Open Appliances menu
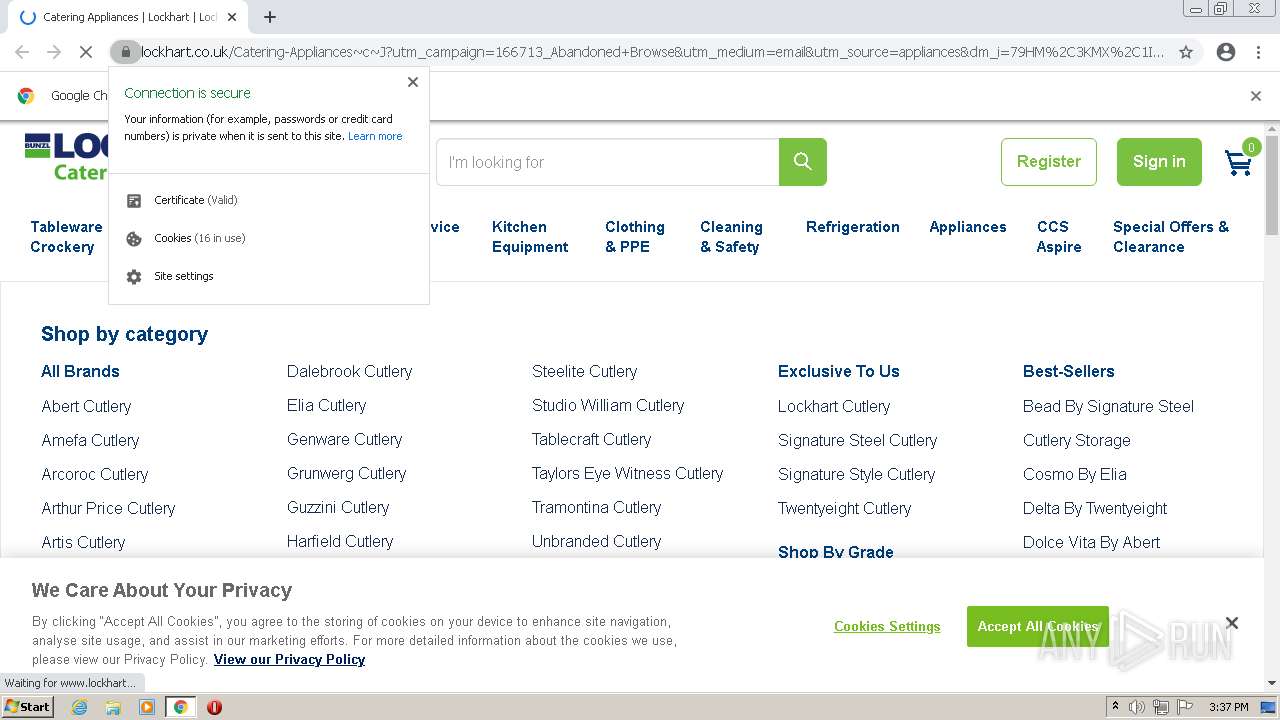The height and width of the screenshot is (720, 1280). (x=968, y=227)
